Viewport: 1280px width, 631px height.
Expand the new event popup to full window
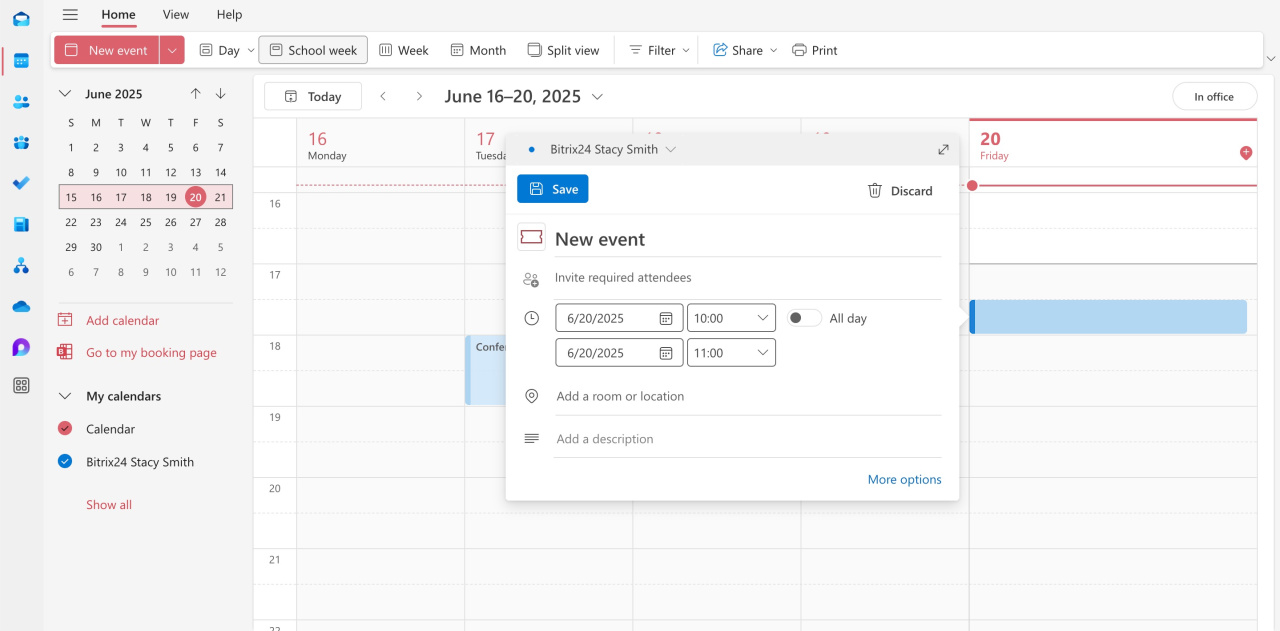[x=943, y=149]
